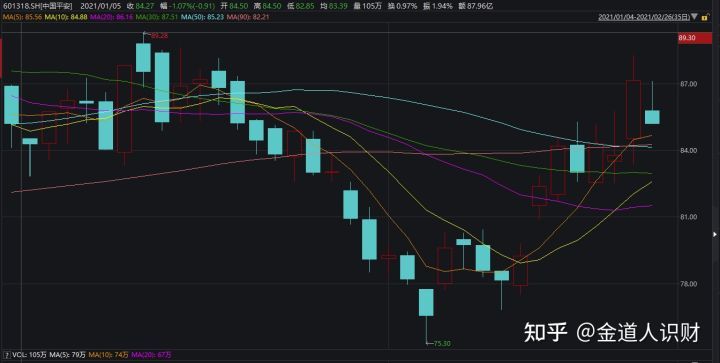Click the lowest candlestick near 75.30
720x363 pixels.
pos(426,302)
